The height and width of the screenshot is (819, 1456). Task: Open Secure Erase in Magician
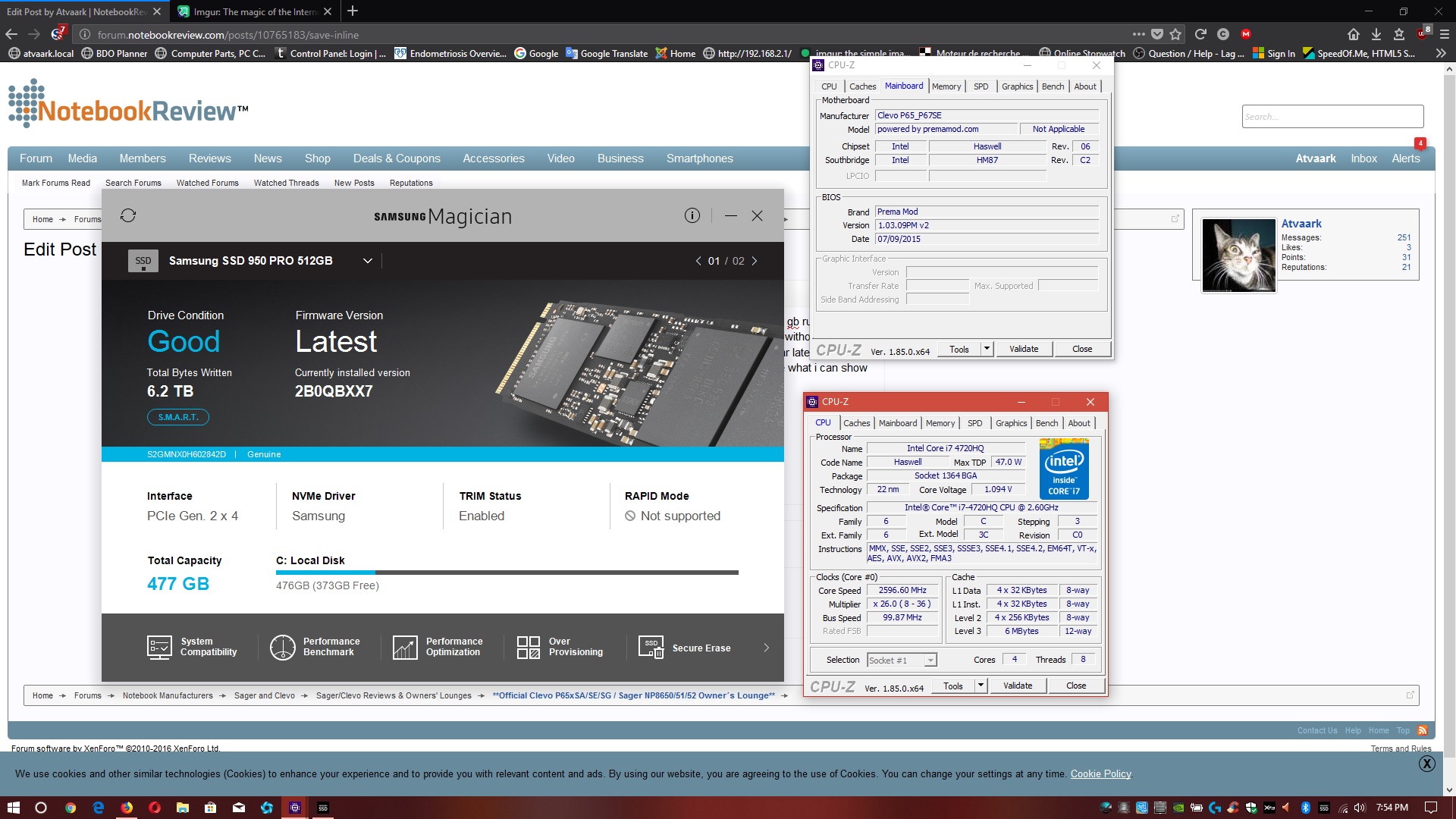click(x=685, y=648)
